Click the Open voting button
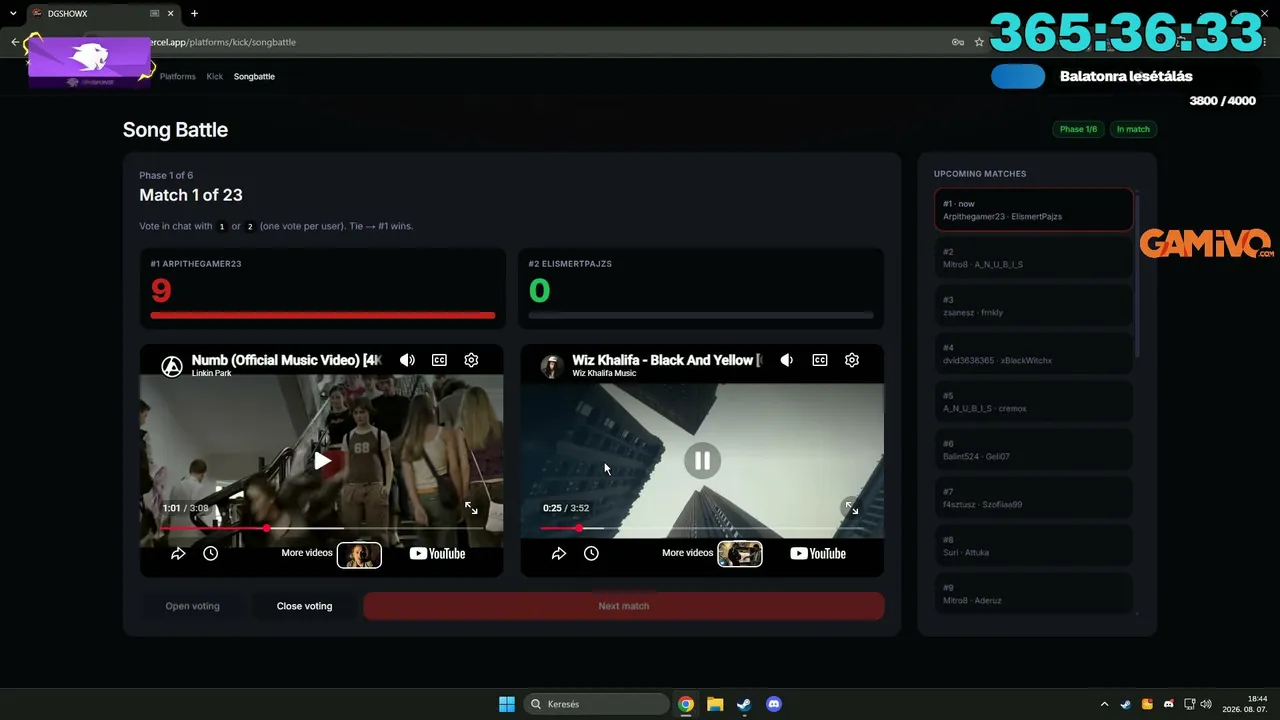This screenshot has width=1280, height=720. click(192, 606)
